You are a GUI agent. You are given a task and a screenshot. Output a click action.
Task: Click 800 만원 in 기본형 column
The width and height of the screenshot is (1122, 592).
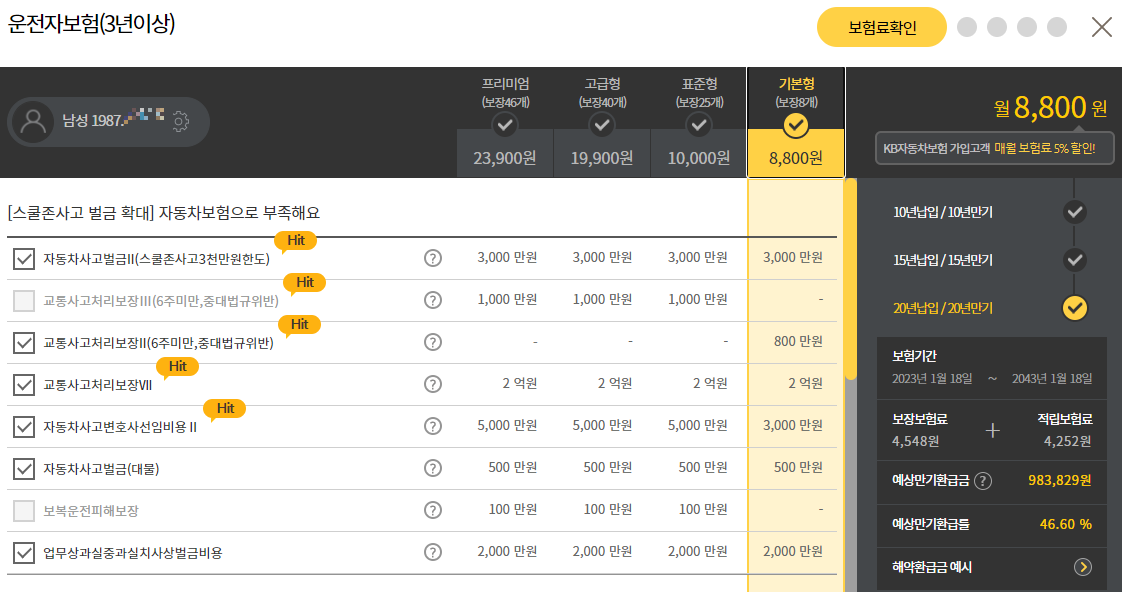(798, 341)
